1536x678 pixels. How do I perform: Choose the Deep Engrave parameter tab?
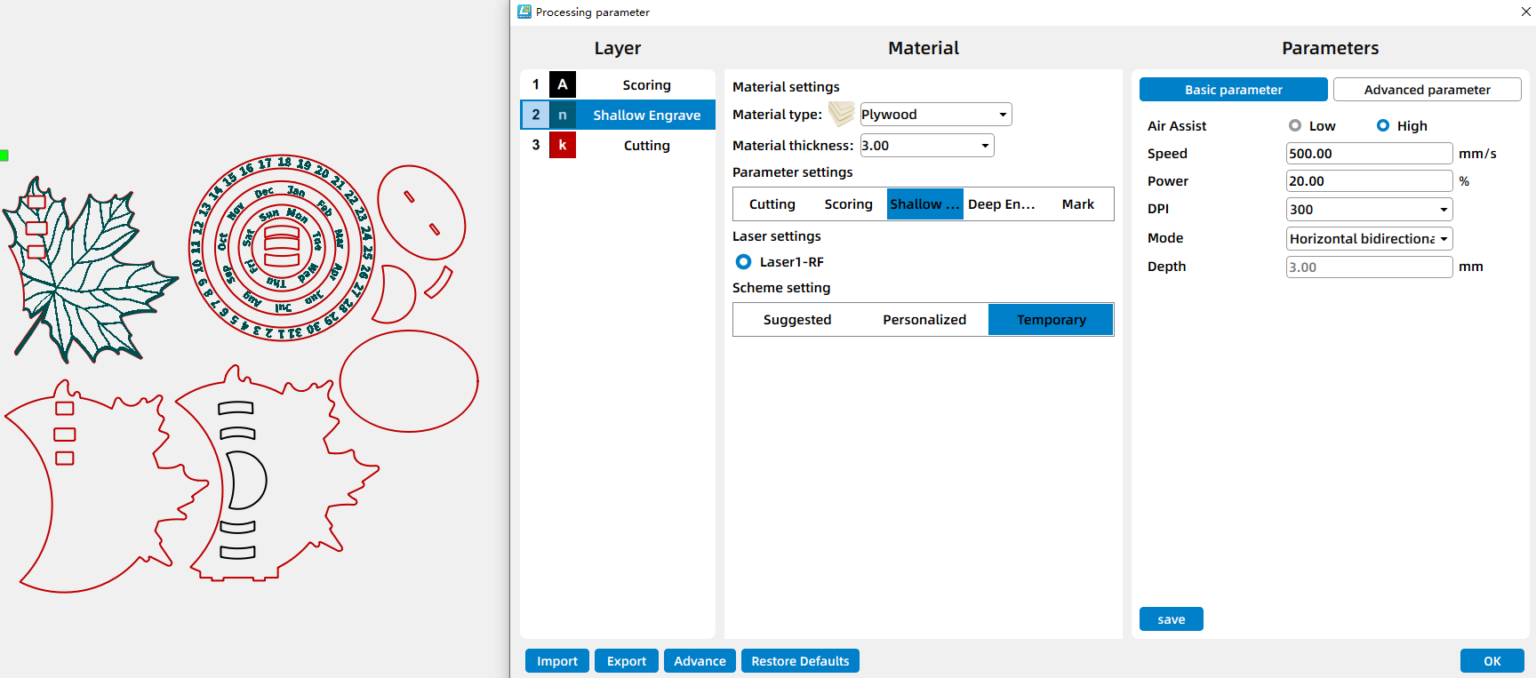(1000, 204)
